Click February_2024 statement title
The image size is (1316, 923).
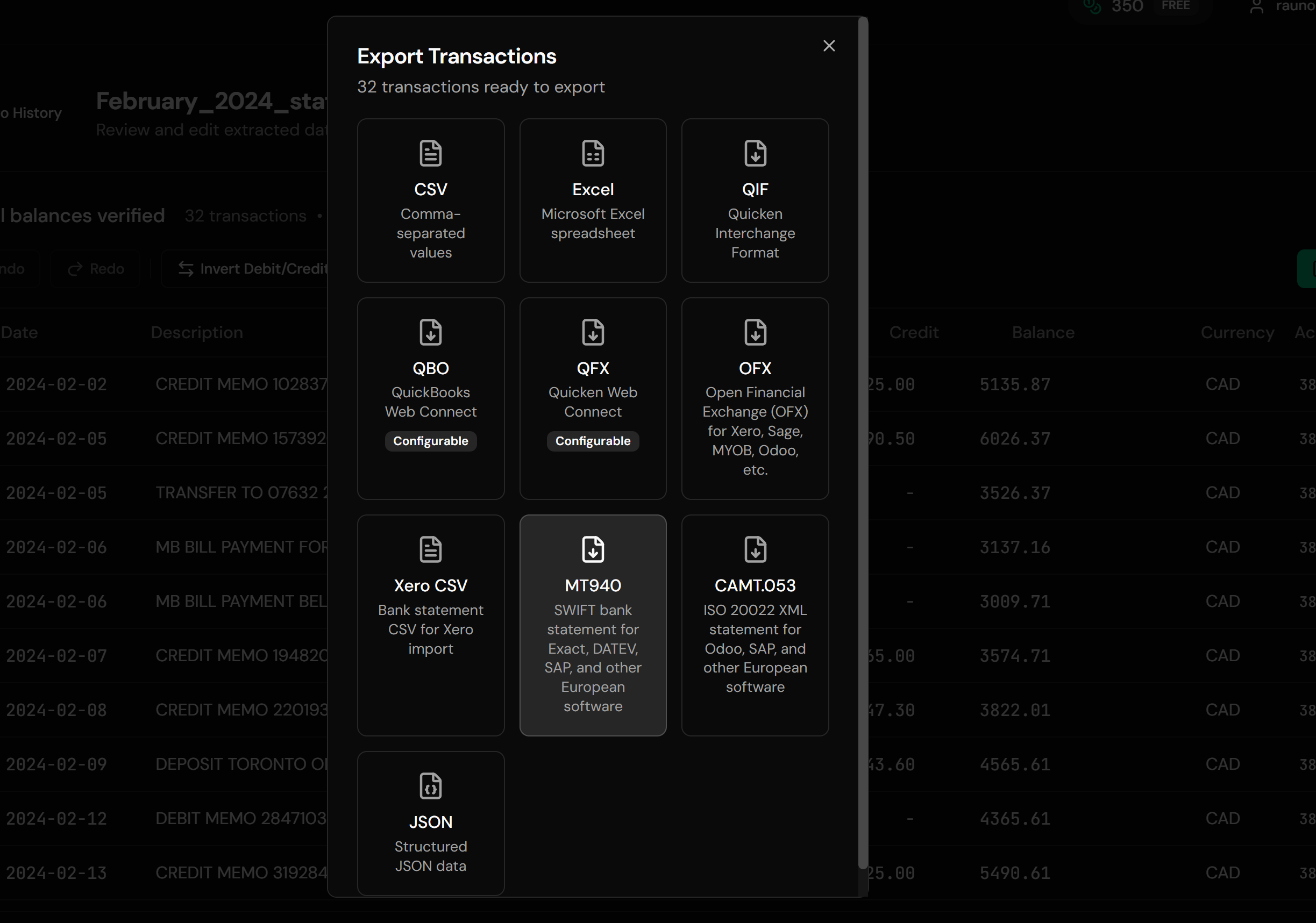coord(211,102)
